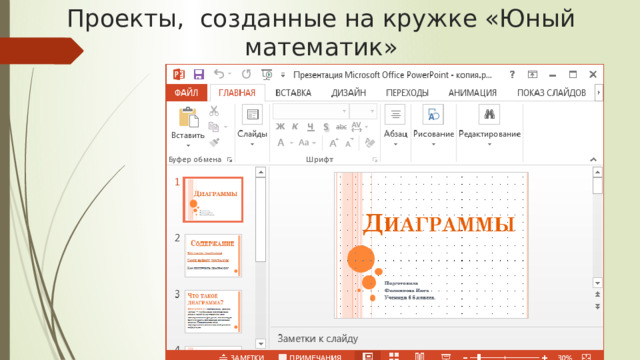The image size is (640, 360).
Task: Open Ribbon Display Options
Action: pos(533,74)
